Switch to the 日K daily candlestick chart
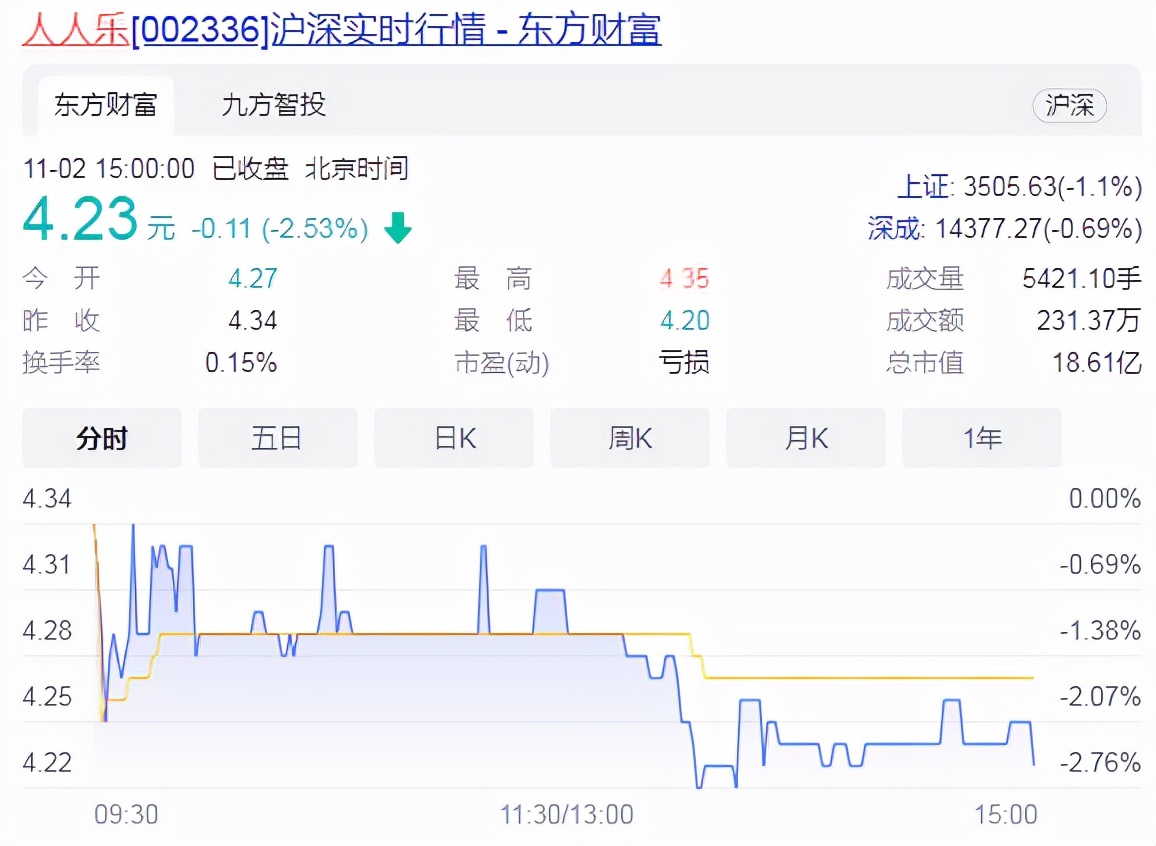 (453, 437)
